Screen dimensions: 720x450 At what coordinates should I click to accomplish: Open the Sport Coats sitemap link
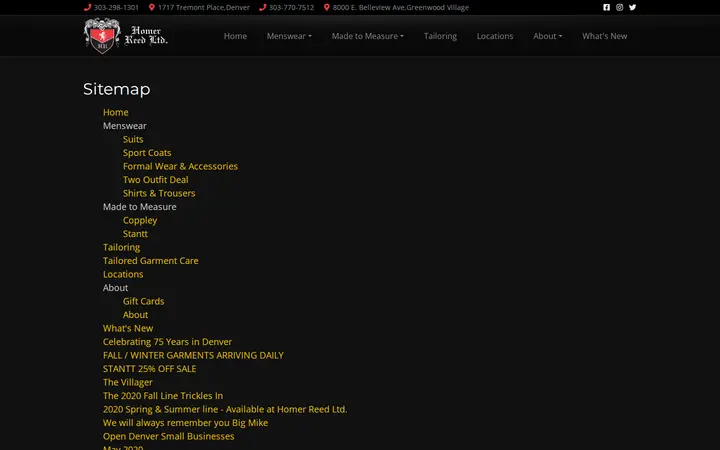pyautogui.click(x=147, y=152)
